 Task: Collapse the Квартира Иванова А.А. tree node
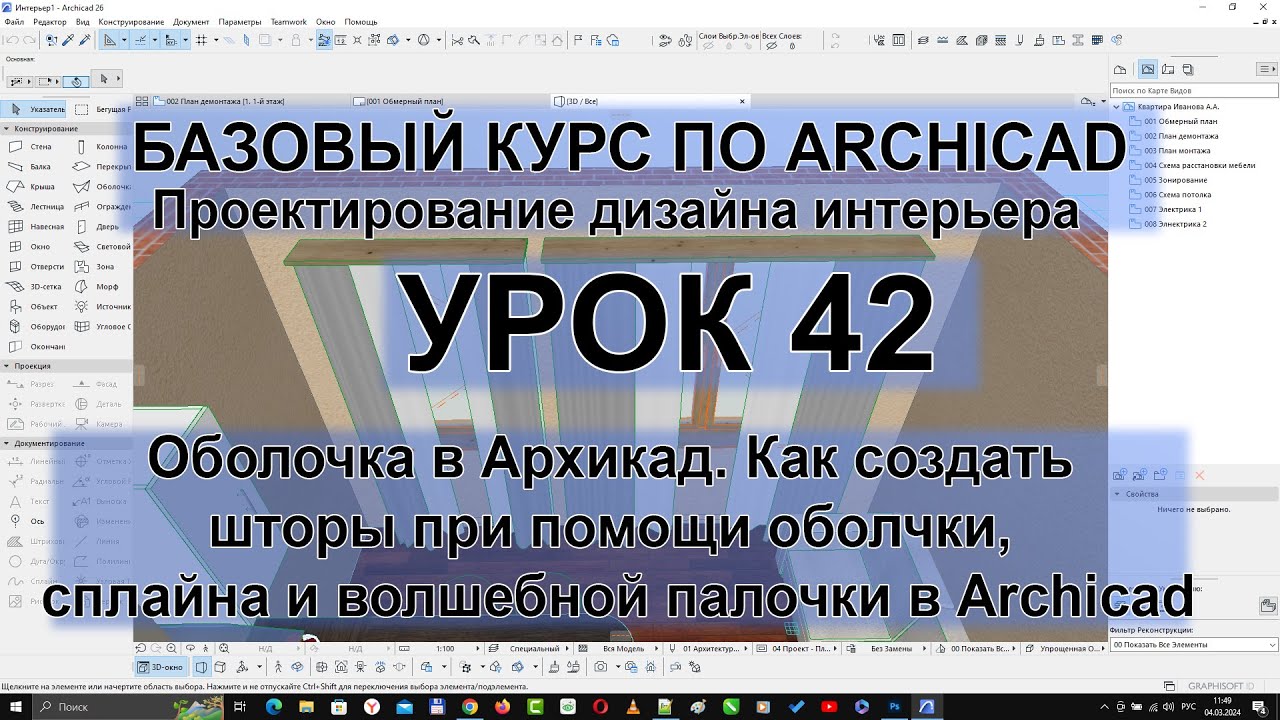click(1117, 106)
